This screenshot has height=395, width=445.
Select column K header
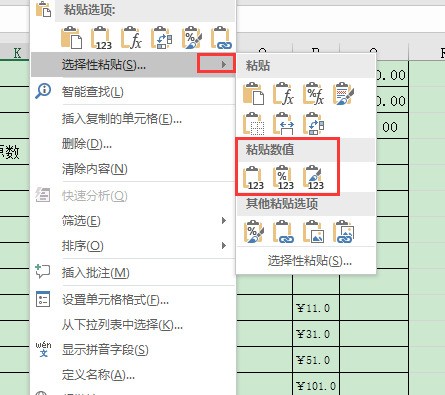(x=15, y=53)
